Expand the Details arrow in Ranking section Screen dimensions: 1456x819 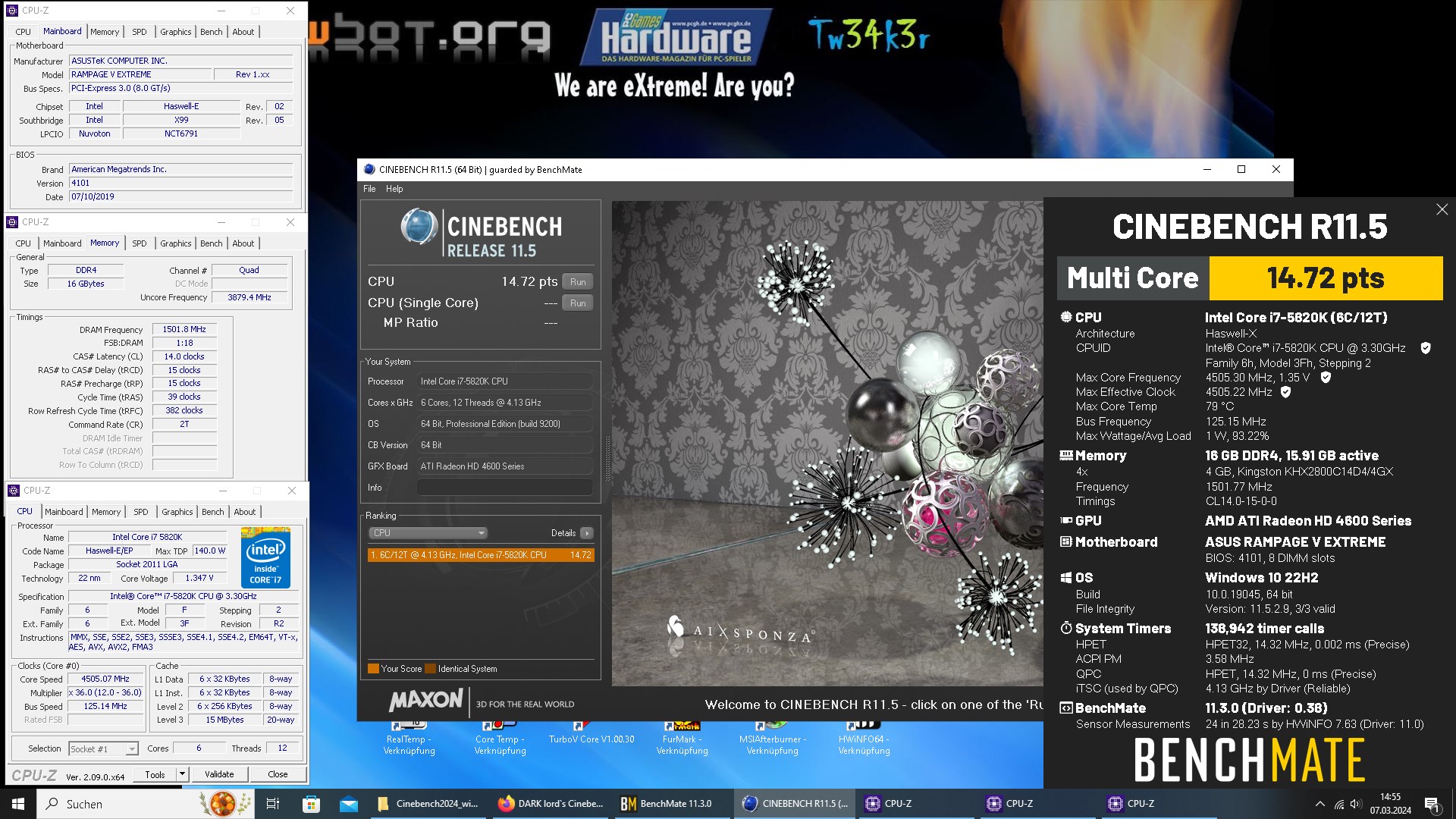coord(587,533)
